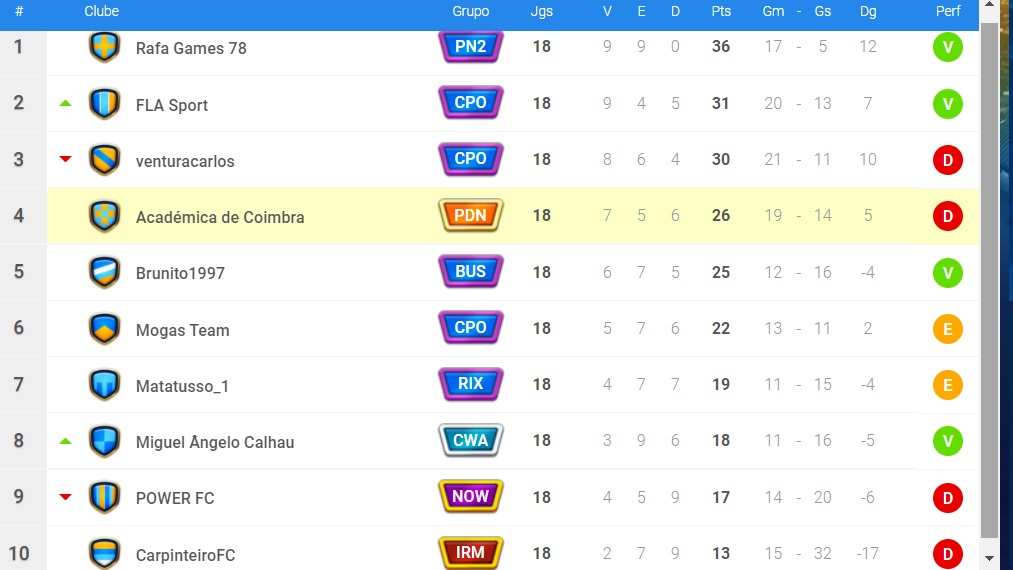Click Rafa Games 78 club shield icon
The height and width of the screenshot is (570, 1013).
pyautogui.click(x=104, y=47)
